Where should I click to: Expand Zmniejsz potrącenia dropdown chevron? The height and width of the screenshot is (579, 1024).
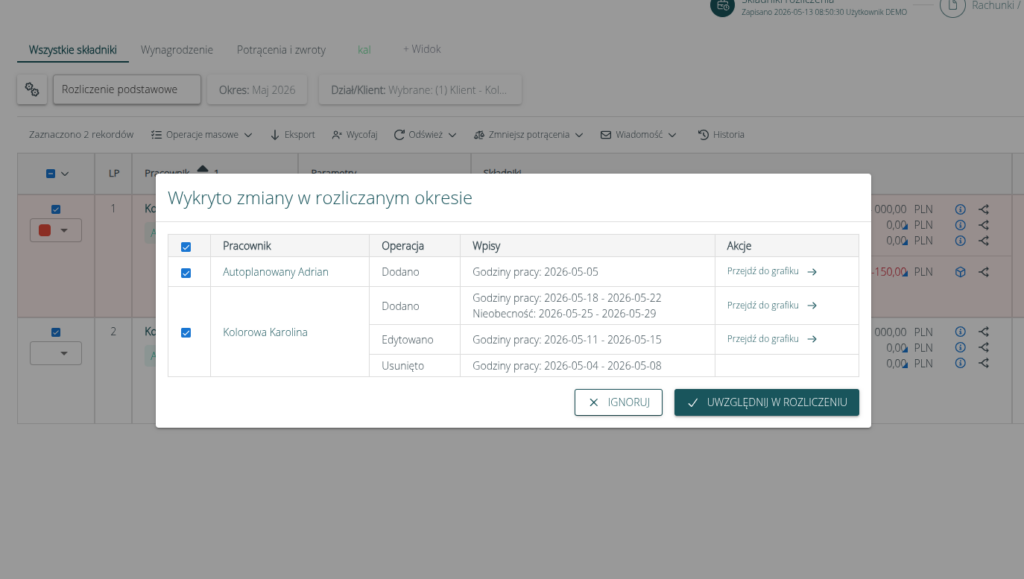click(579, 135)
